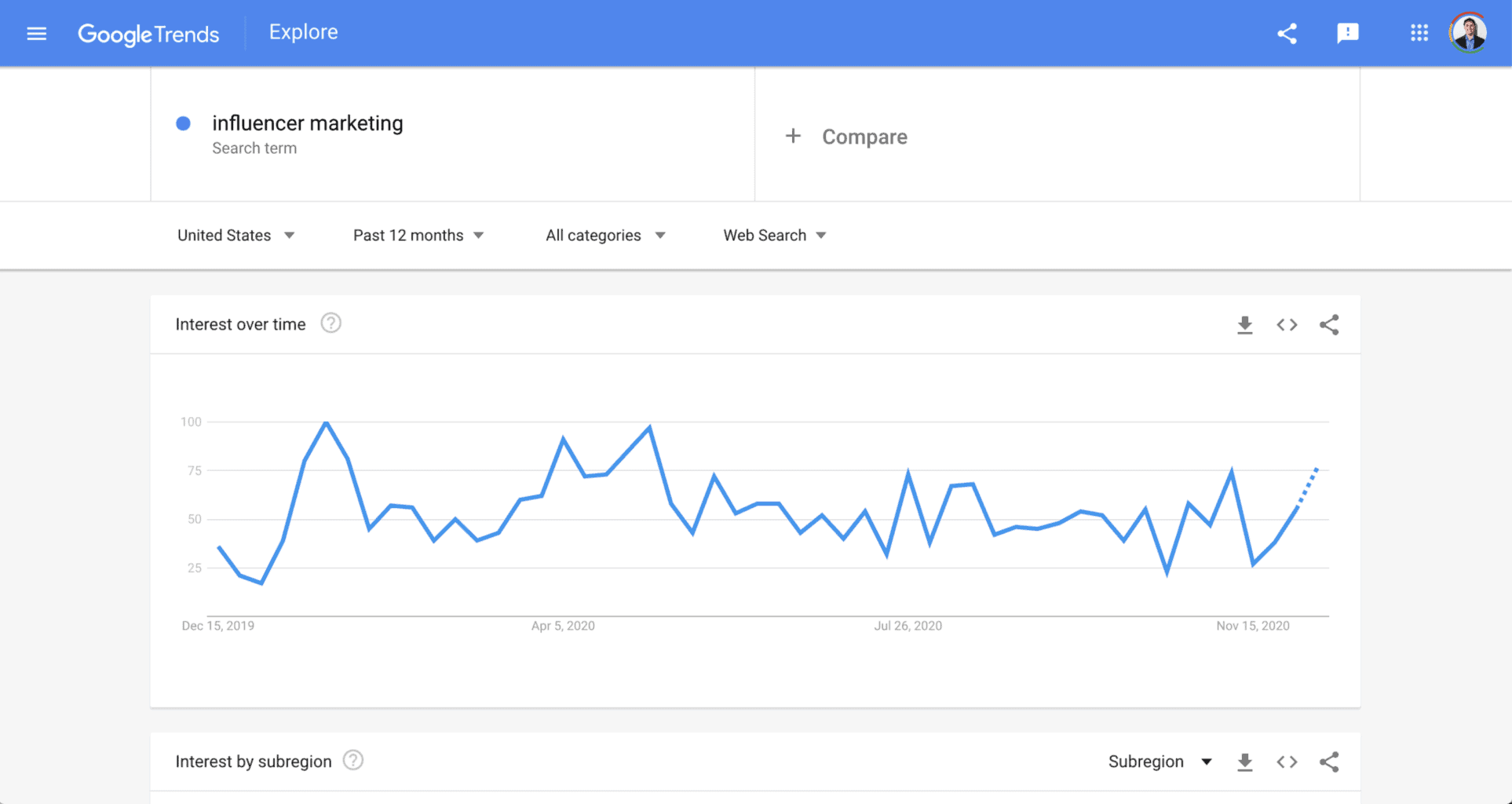The image size is (1512, 804).
Task: Share the Interest by subregion widget
Action: pyautogui.click(x=1329, y=762)
